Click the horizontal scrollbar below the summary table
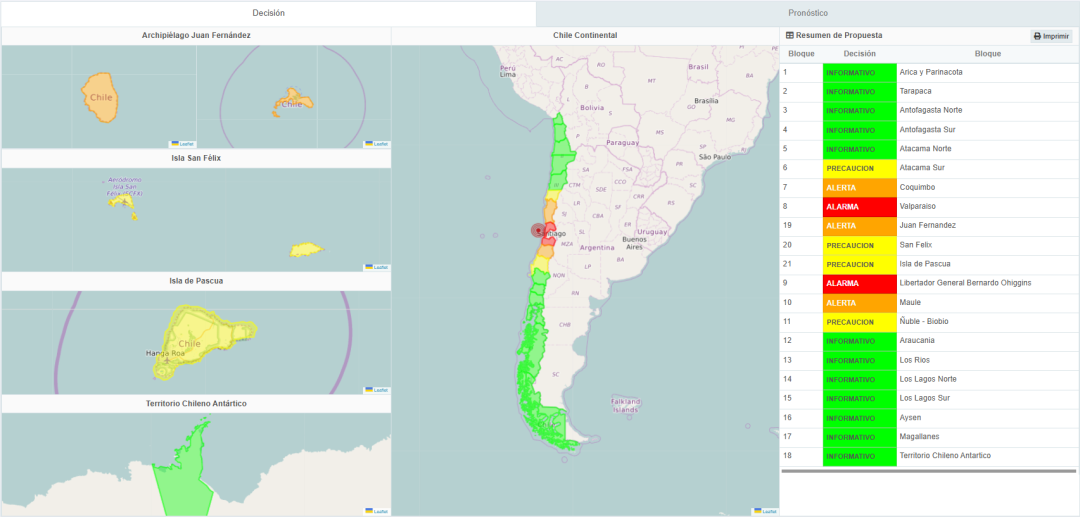Screen dimensions: 1080x517 [x=928, y=471]
